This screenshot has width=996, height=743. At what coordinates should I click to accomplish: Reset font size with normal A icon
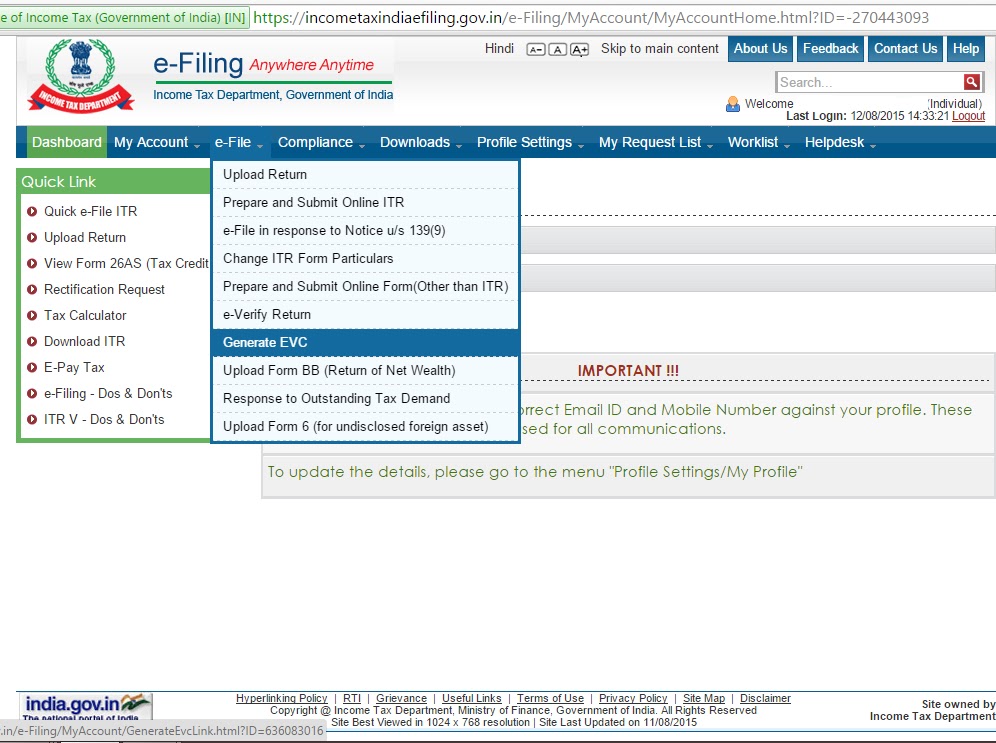coord(557,50)
